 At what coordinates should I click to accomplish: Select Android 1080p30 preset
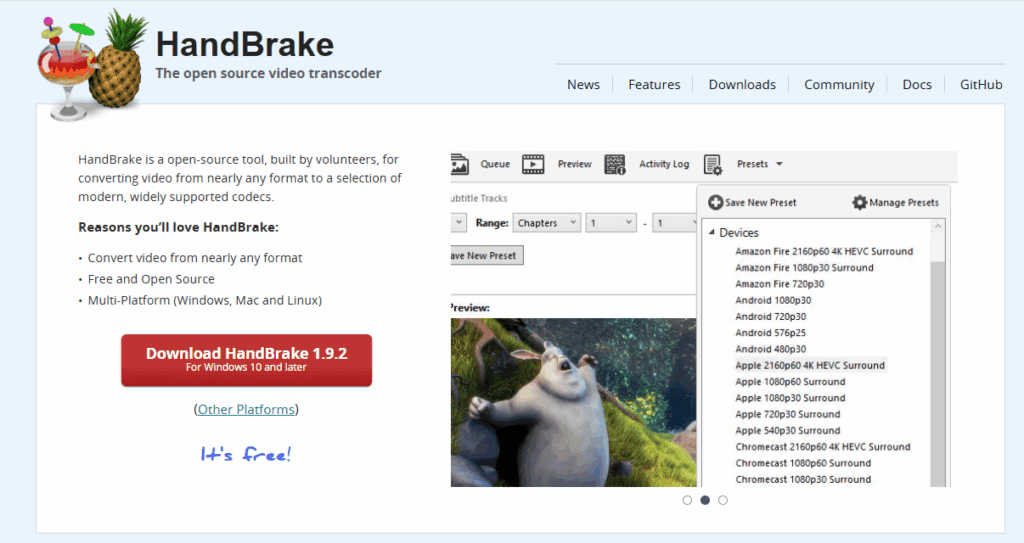pos(773,301)
